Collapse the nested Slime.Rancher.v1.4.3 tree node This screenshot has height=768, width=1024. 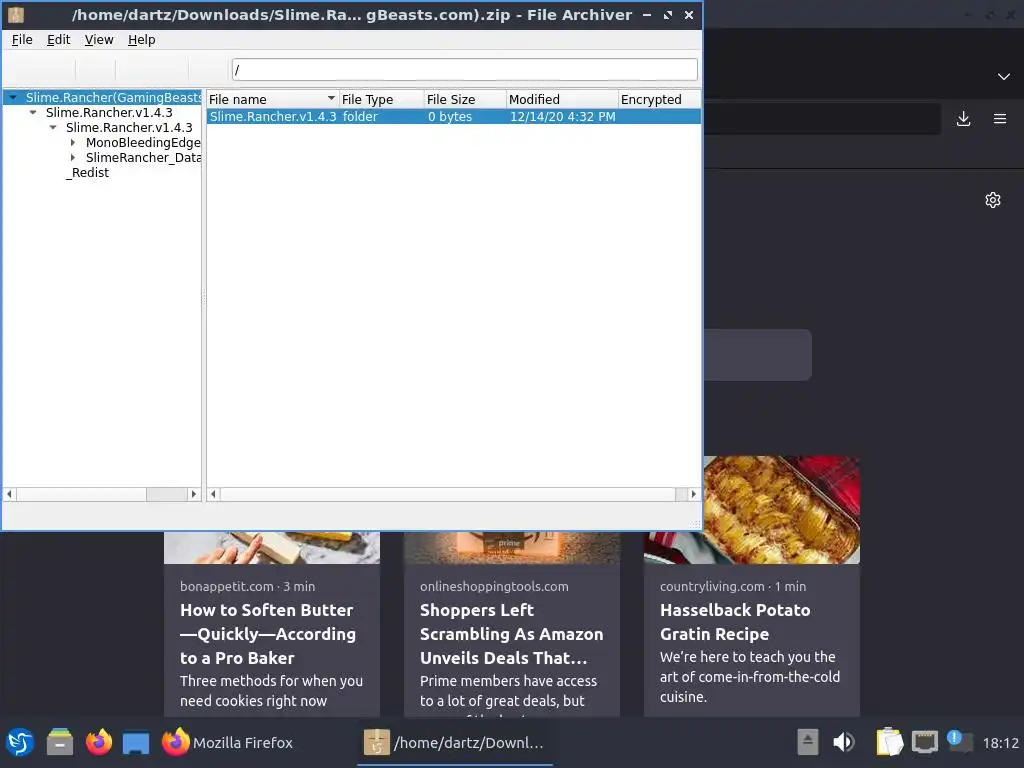click(x=53, y=127)
